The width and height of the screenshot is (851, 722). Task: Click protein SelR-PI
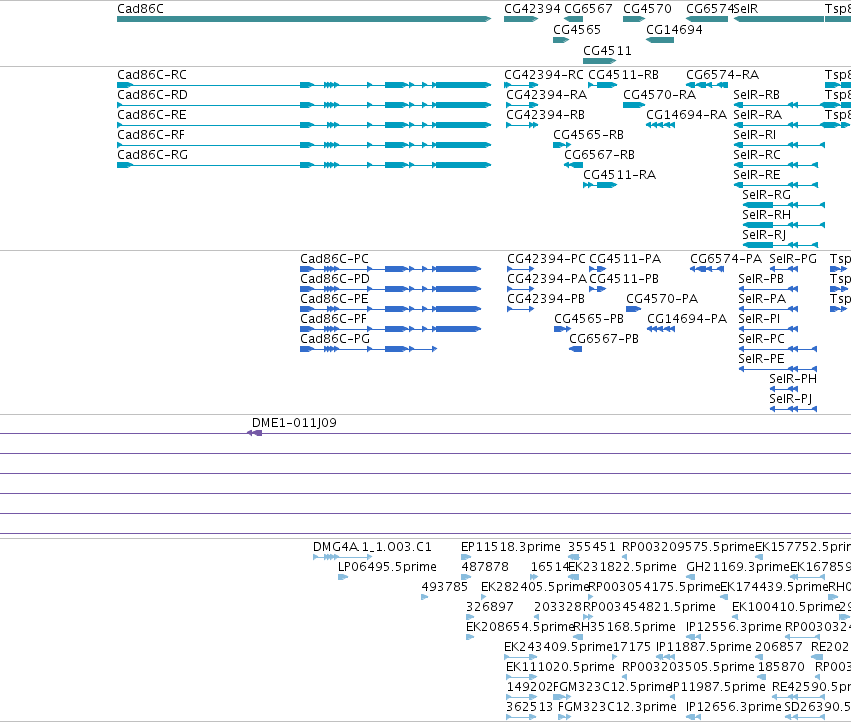(769, 329)
